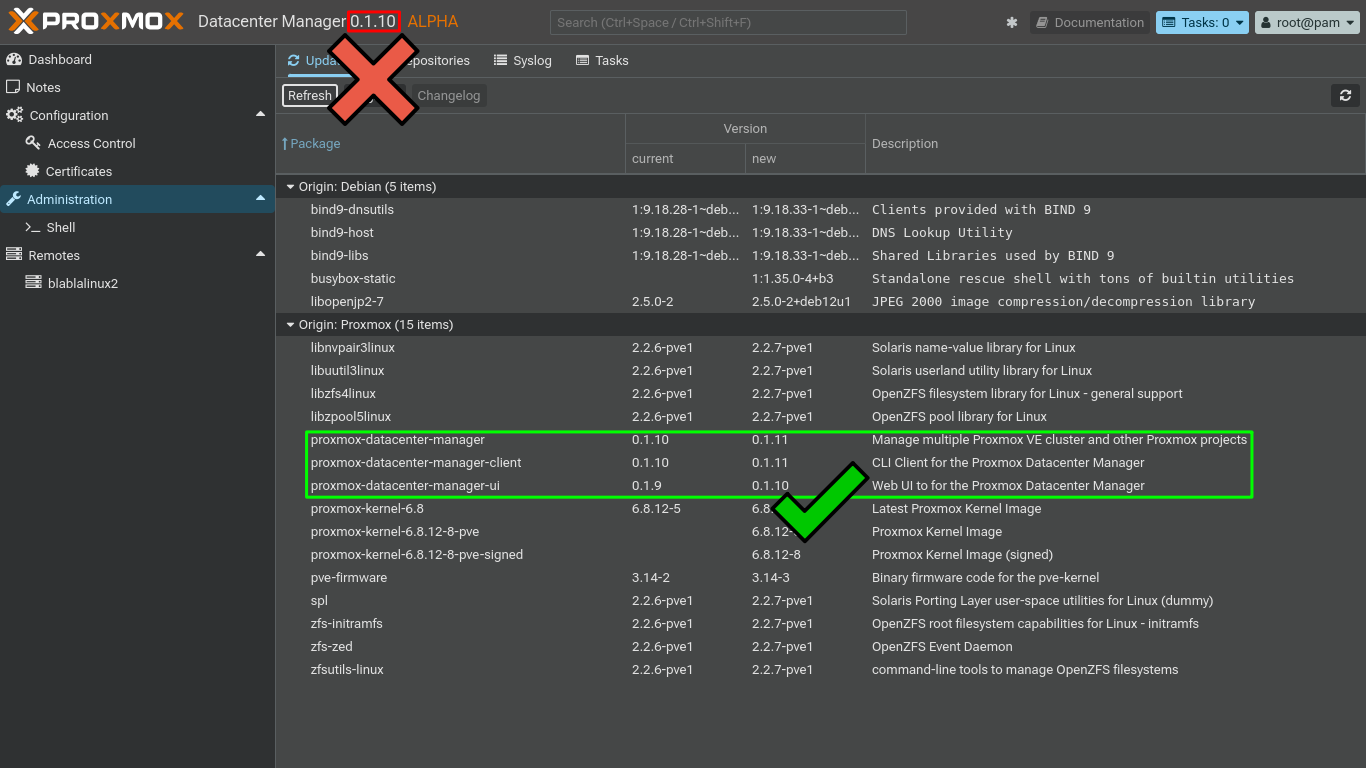Viewport: 1366px width, 768px height.
Task: Select the libzpool5linux package
Action: (351, 417)
